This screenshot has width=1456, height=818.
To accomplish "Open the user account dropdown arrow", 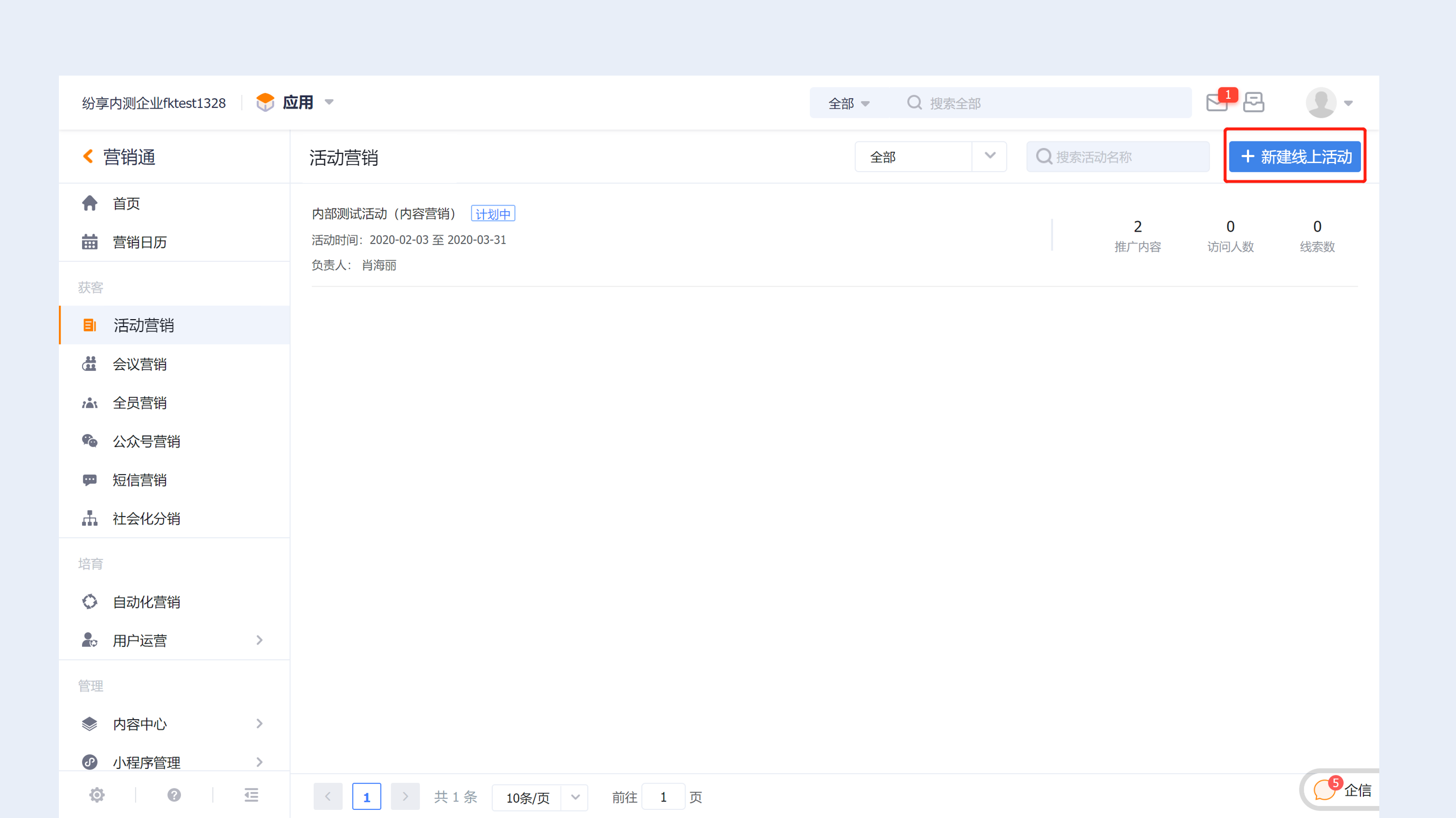I will click(x=1348, y=103).
